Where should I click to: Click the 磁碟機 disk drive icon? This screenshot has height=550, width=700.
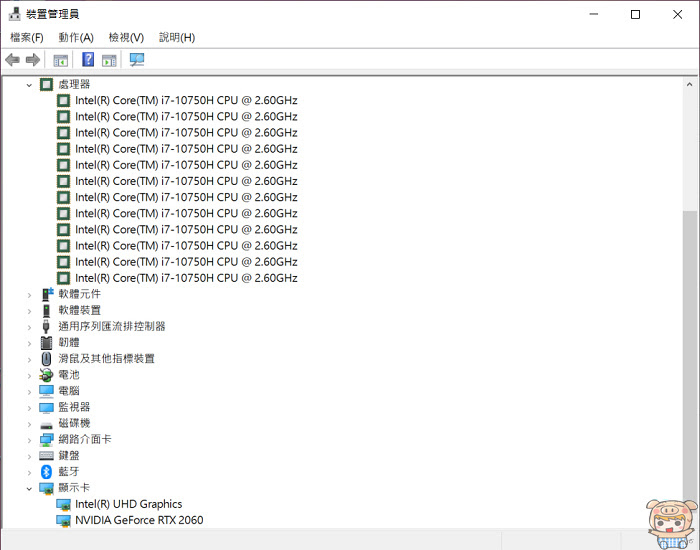[x=46, y=425]
